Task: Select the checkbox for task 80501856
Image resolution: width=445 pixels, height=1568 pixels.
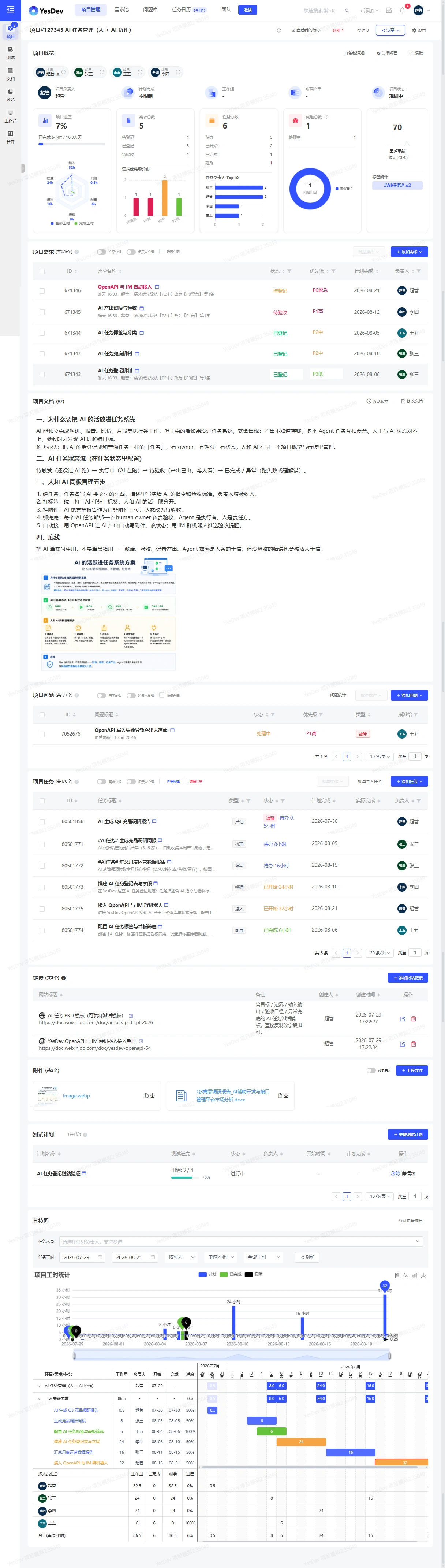Action: 42,822
